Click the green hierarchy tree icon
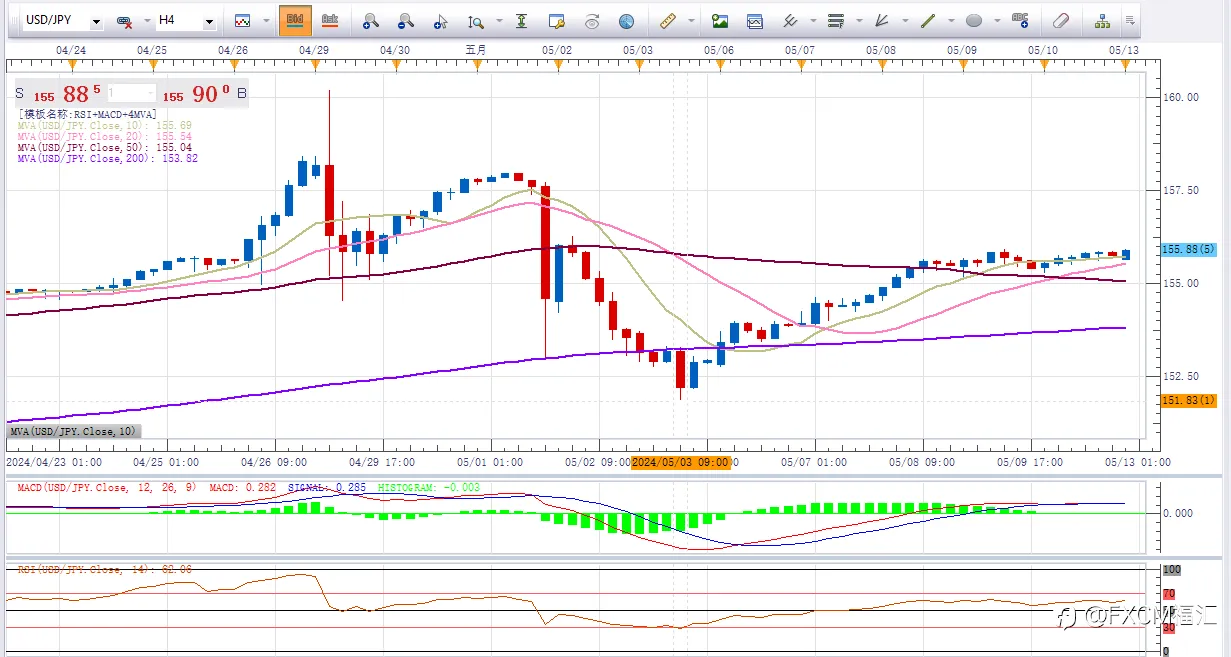The width and height of the screenshot is (1231, 657). point(1102,21)
